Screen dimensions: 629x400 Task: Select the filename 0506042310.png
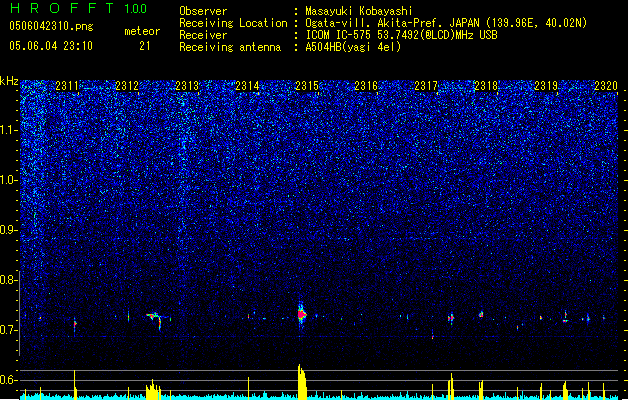pos(51,26)
